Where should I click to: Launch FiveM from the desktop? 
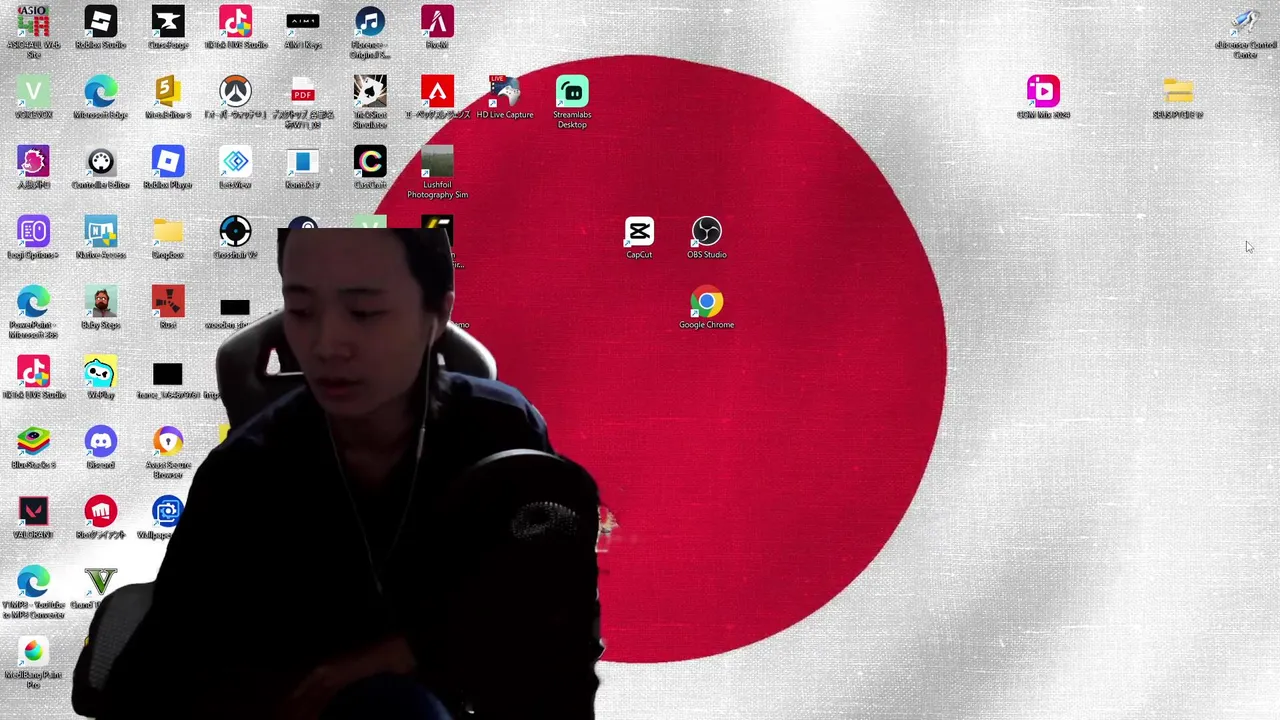tap(437, 28)
